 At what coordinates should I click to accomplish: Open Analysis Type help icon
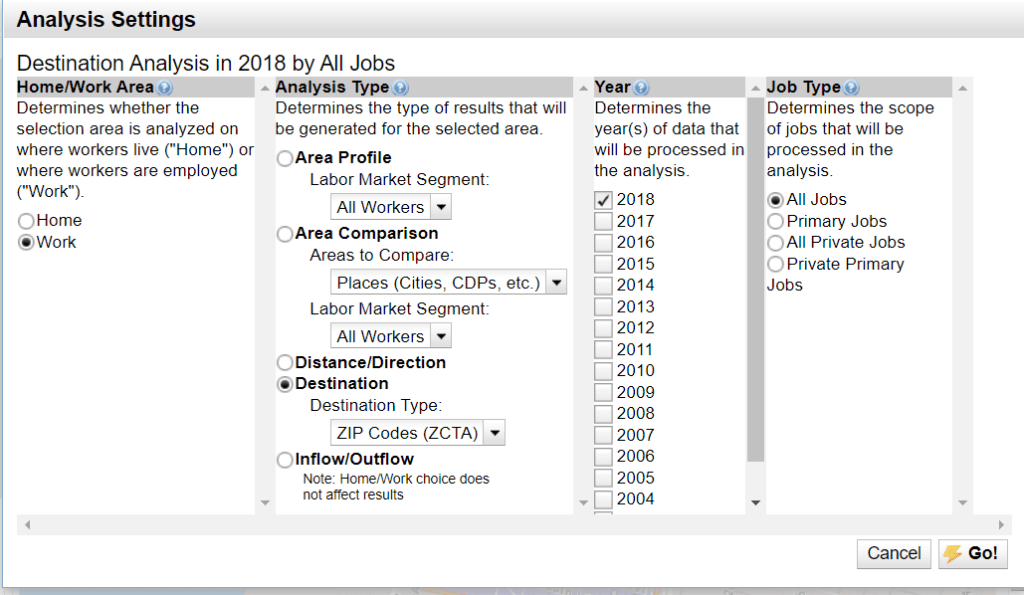coord(401,88)
